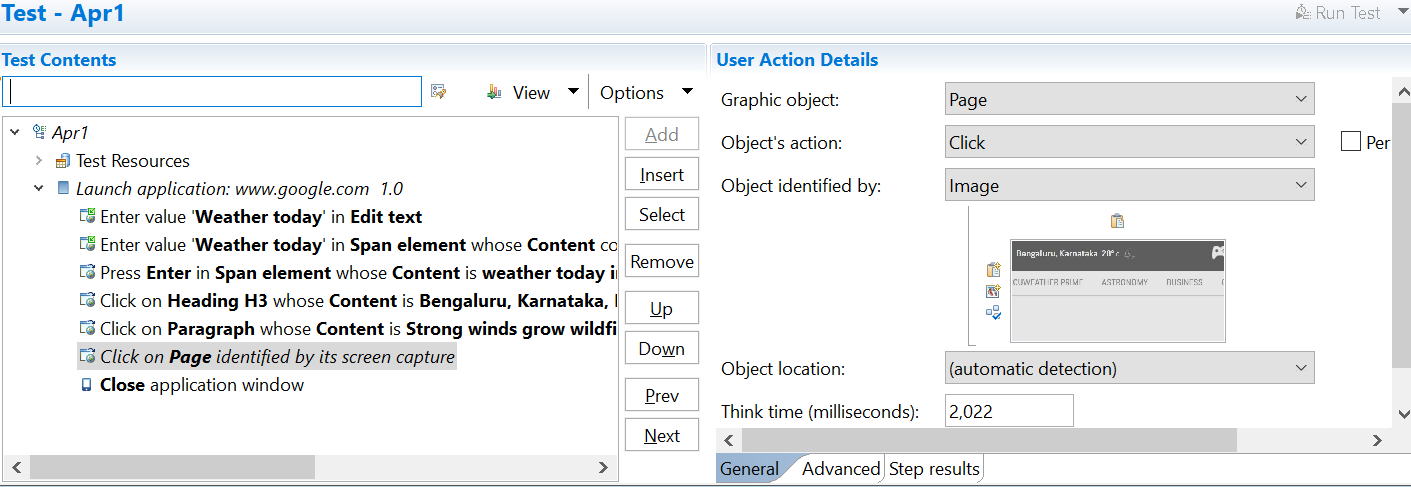Click the picture-with-star icon left of the image
1411x487 pixels.
click(x=993, y=291)
